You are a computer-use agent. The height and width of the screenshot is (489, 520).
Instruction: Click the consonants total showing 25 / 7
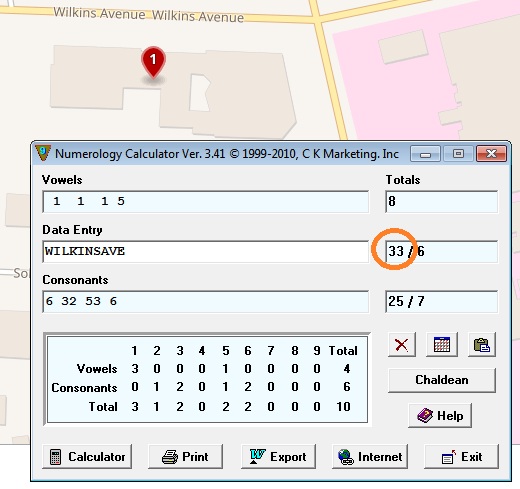tap(441, 301)
